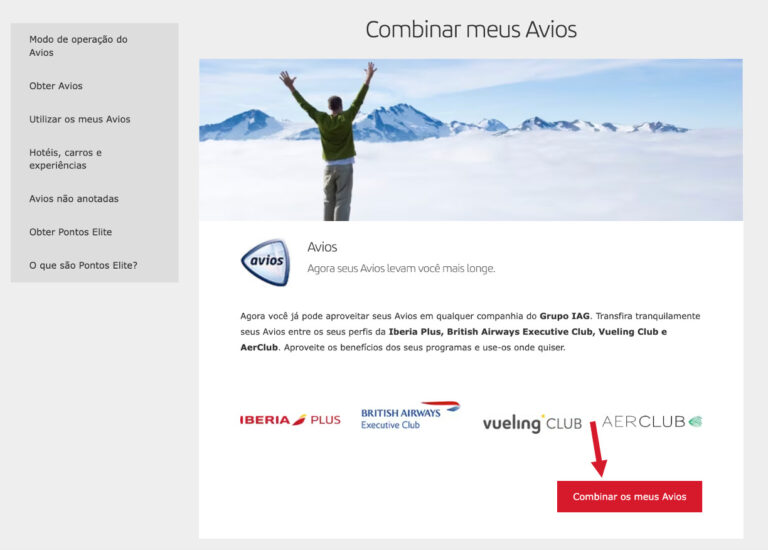Select Obter Avios in the sidebar
Image resolution: width=768 pixels, height=550 pixels.
(x=56, y=86)
